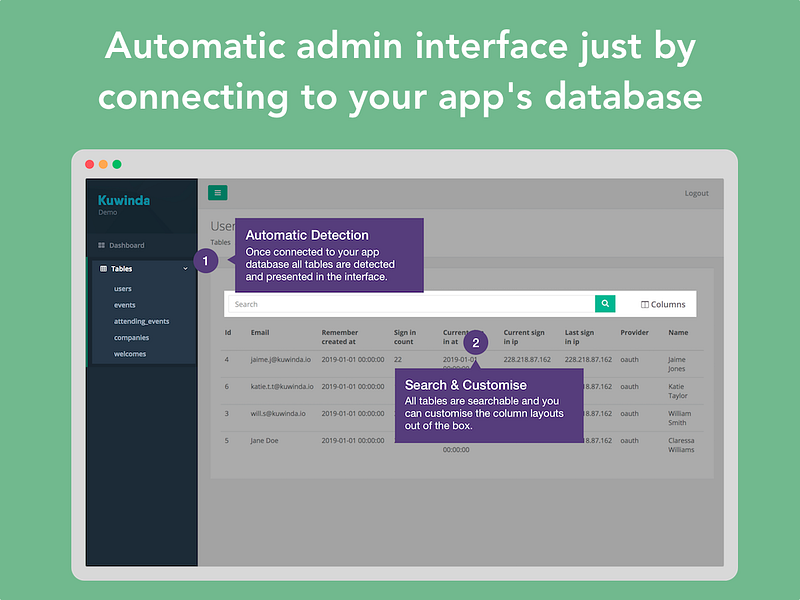This screenshot has width=800, height=600.
Task: Click the Tables breadcrumb link
Action: point(220,242)
